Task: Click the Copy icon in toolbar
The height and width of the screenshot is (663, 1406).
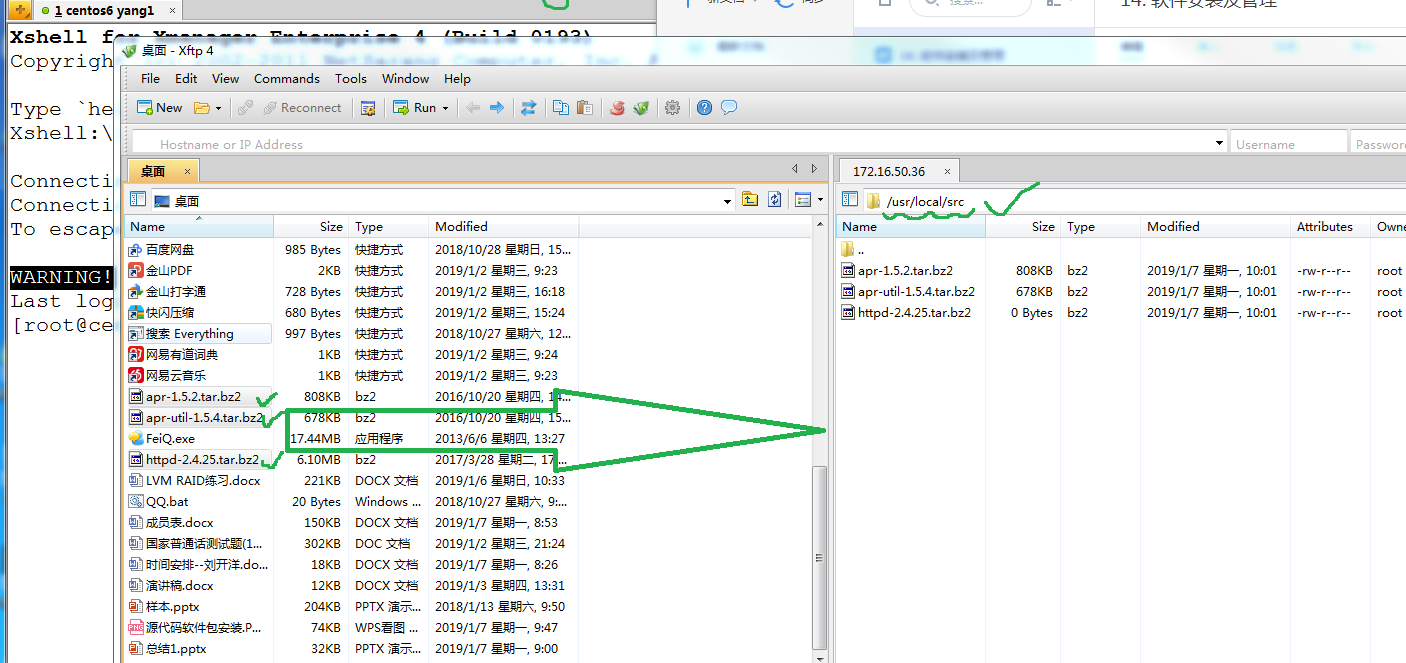Action: (561, 108)
